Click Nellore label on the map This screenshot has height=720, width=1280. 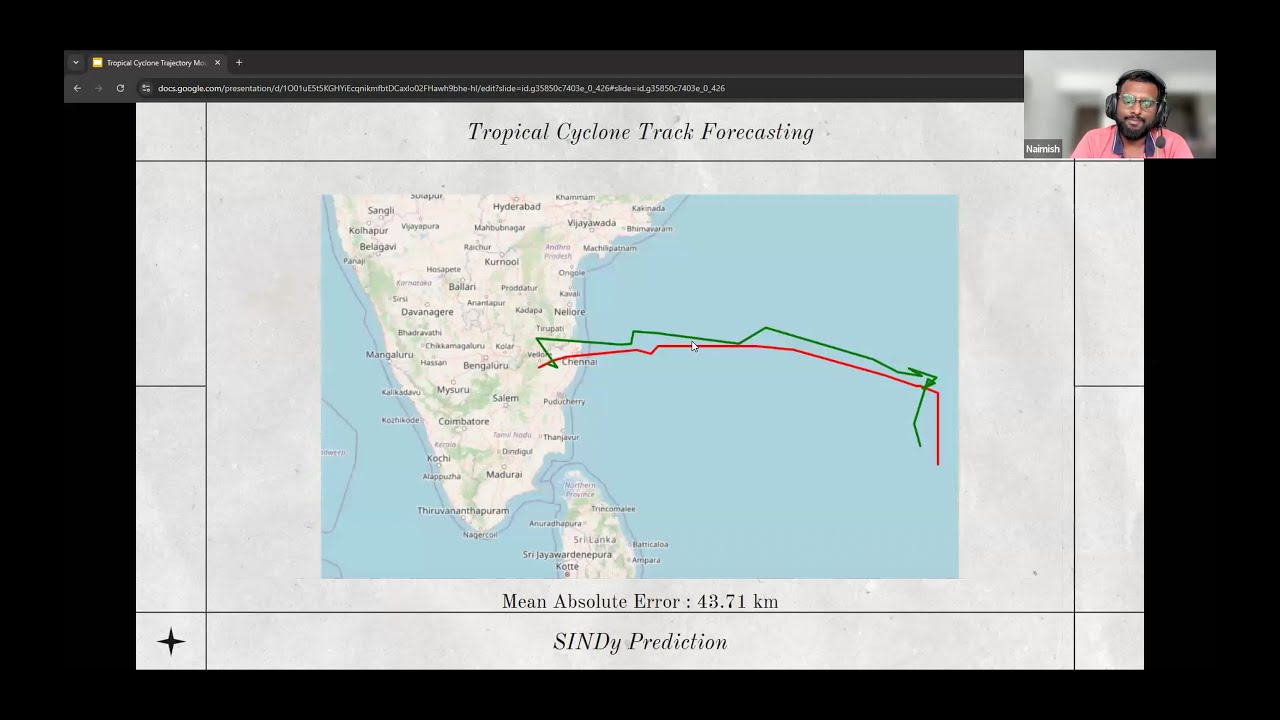click(569, 312)
